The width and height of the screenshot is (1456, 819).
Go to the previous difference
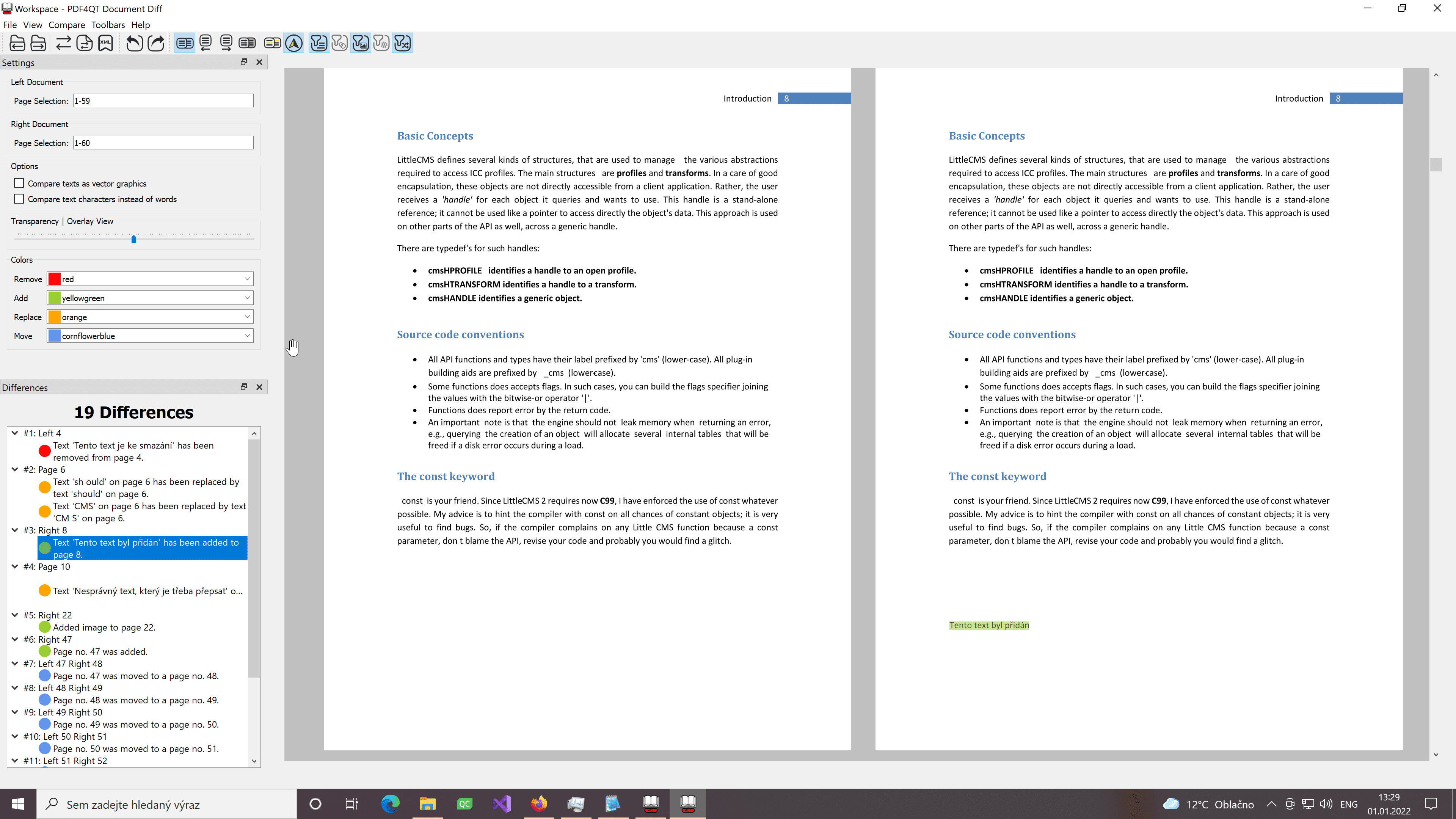click(x=134, y=43)
